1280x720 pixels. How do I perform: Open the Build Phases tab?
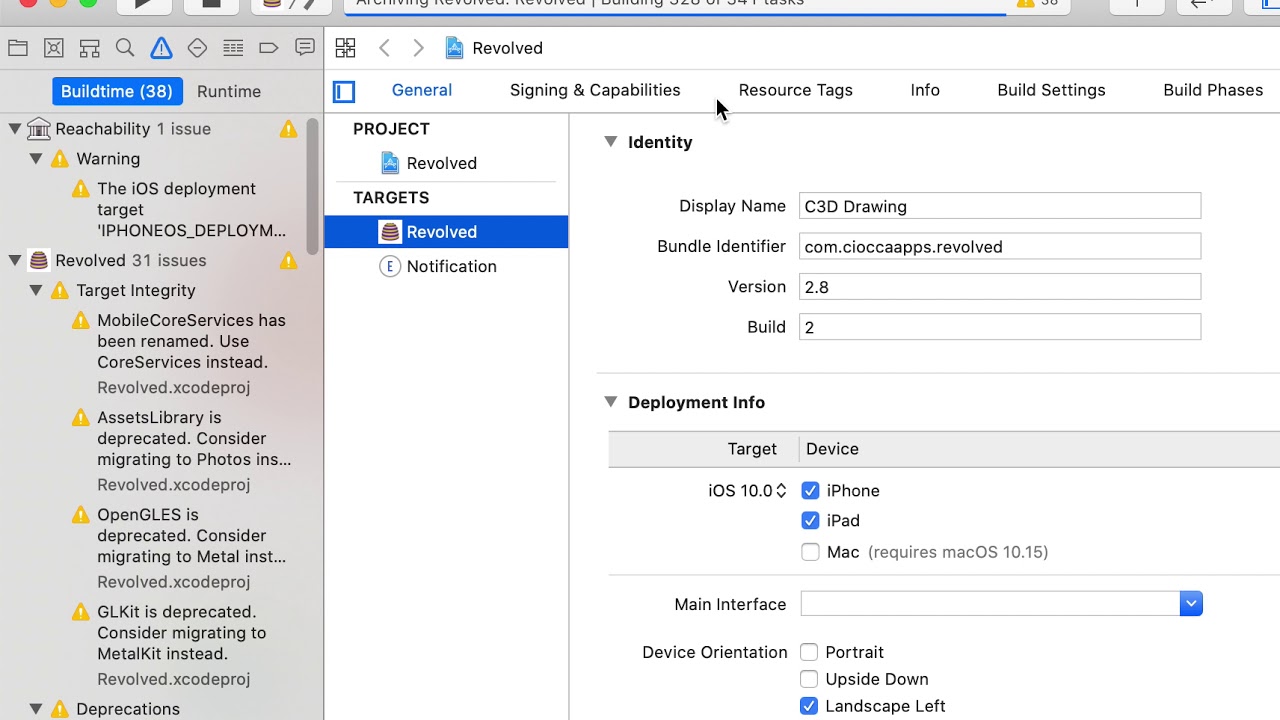point(1213,90)
